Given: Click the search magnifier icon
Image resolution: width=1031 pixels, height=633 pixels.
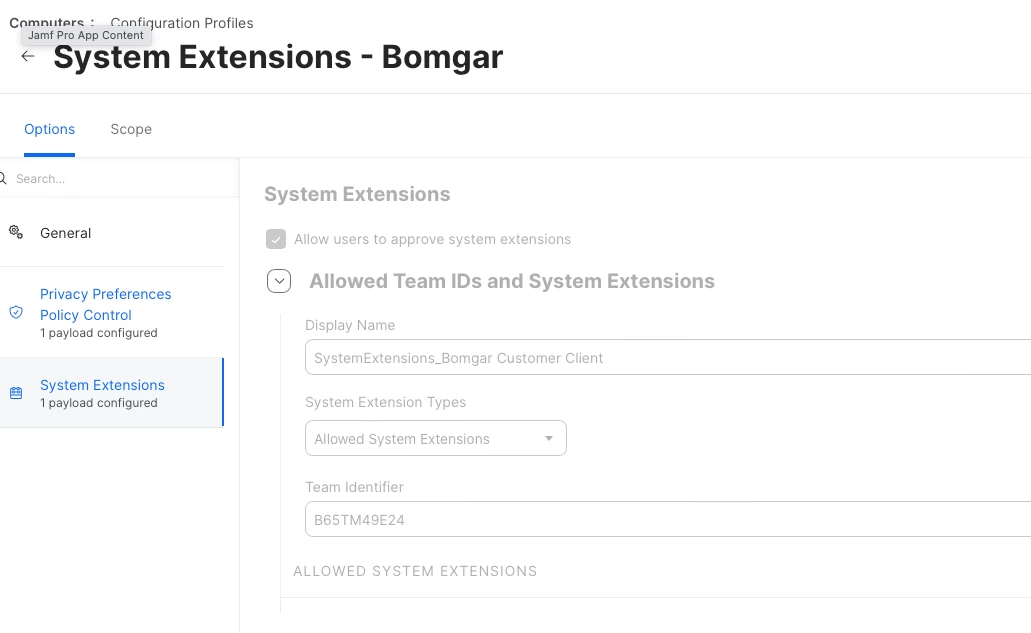Looking at the screenshot, I should pos(3,178).
